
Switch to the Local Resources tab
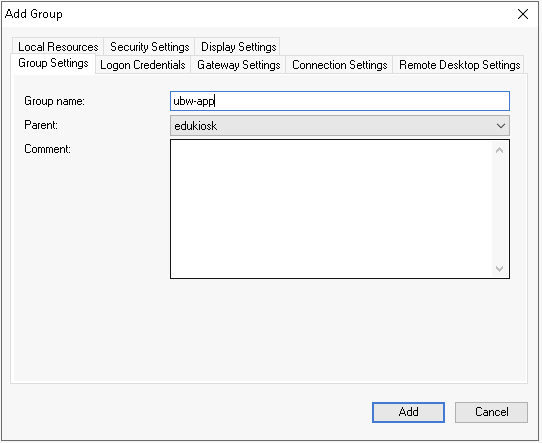pos(58,47)
